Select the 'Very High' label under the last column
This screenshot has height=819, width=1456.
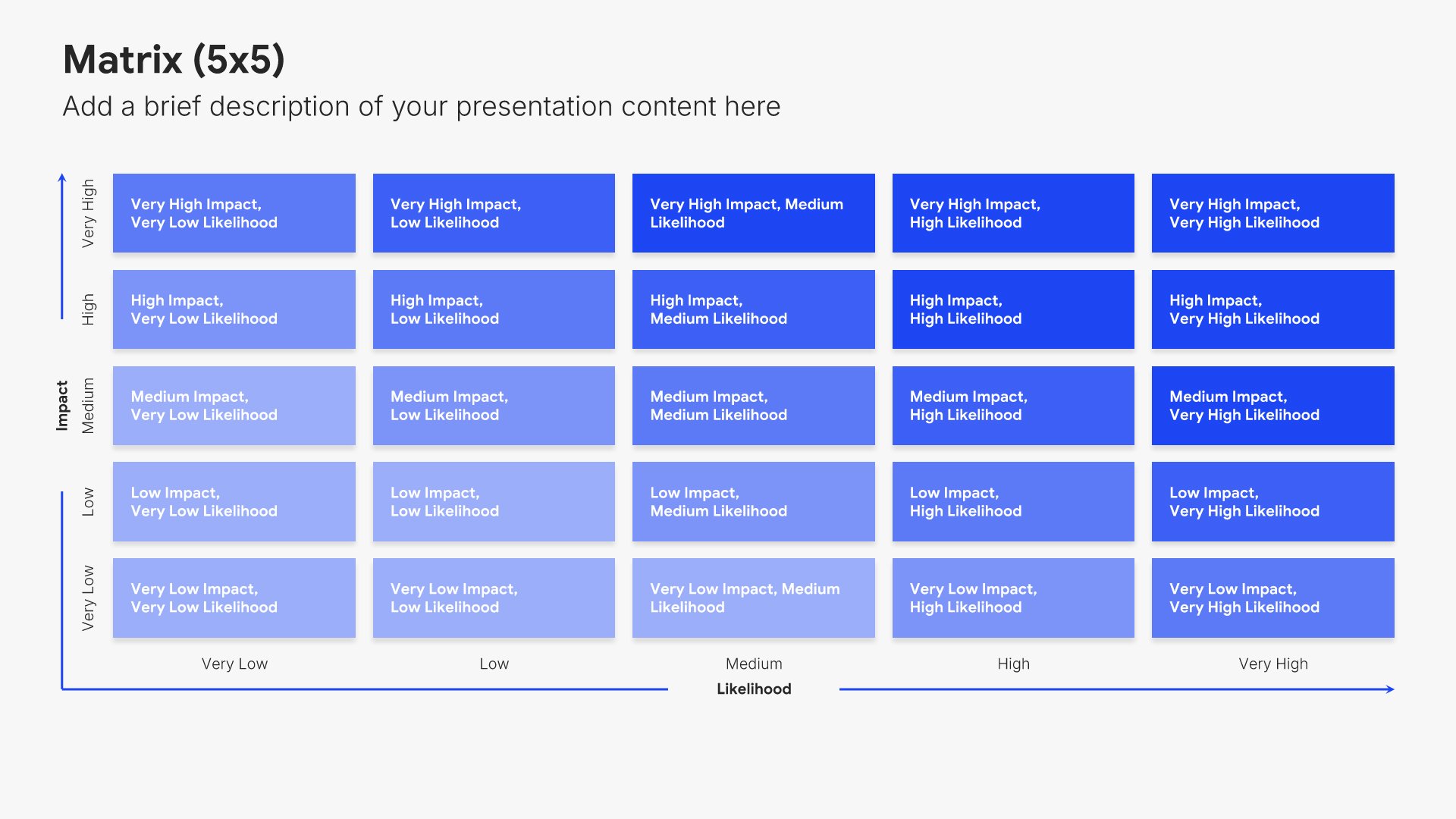[x=1273, y=664]
